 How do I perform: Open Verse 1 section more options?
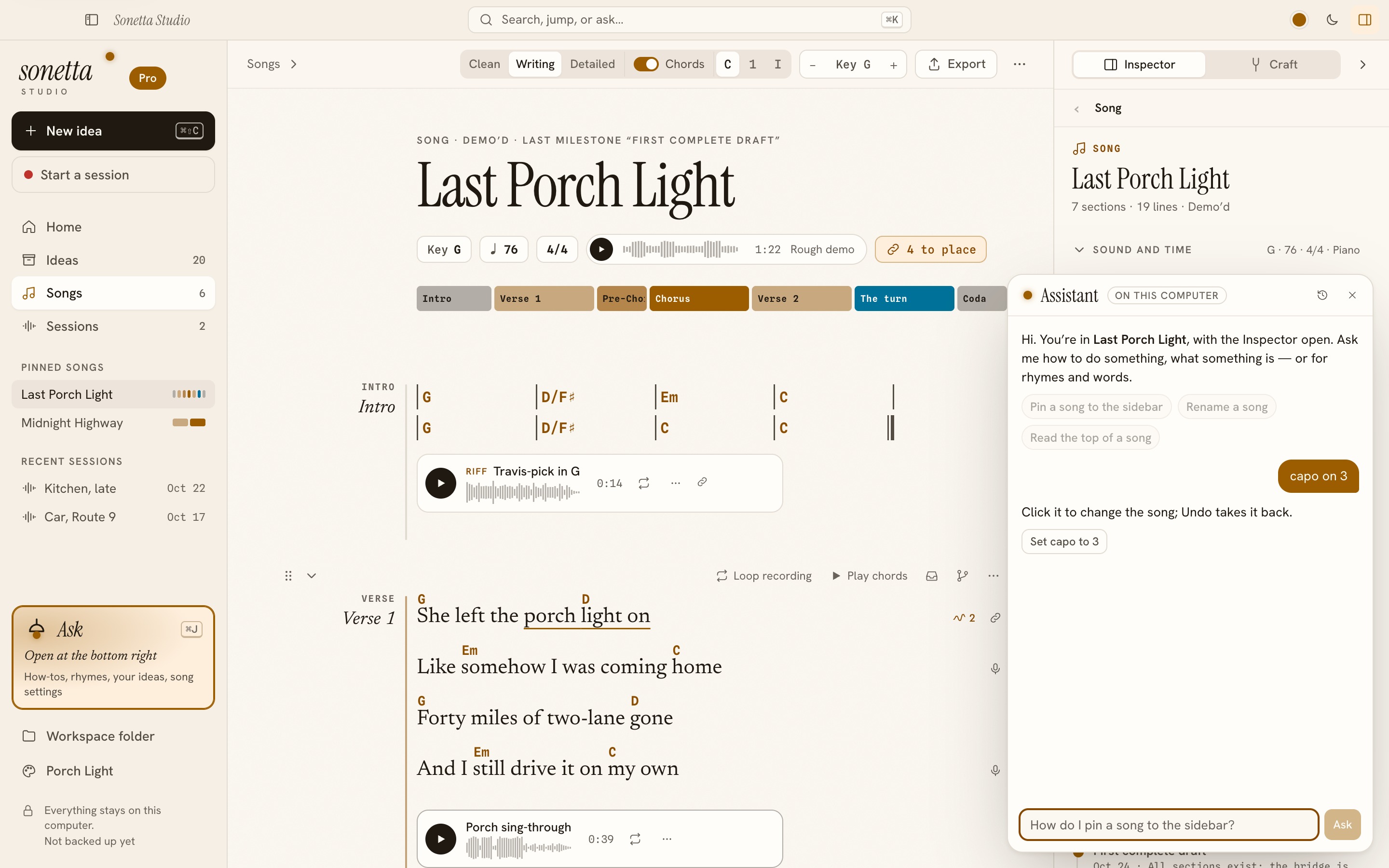coord(994,576)
